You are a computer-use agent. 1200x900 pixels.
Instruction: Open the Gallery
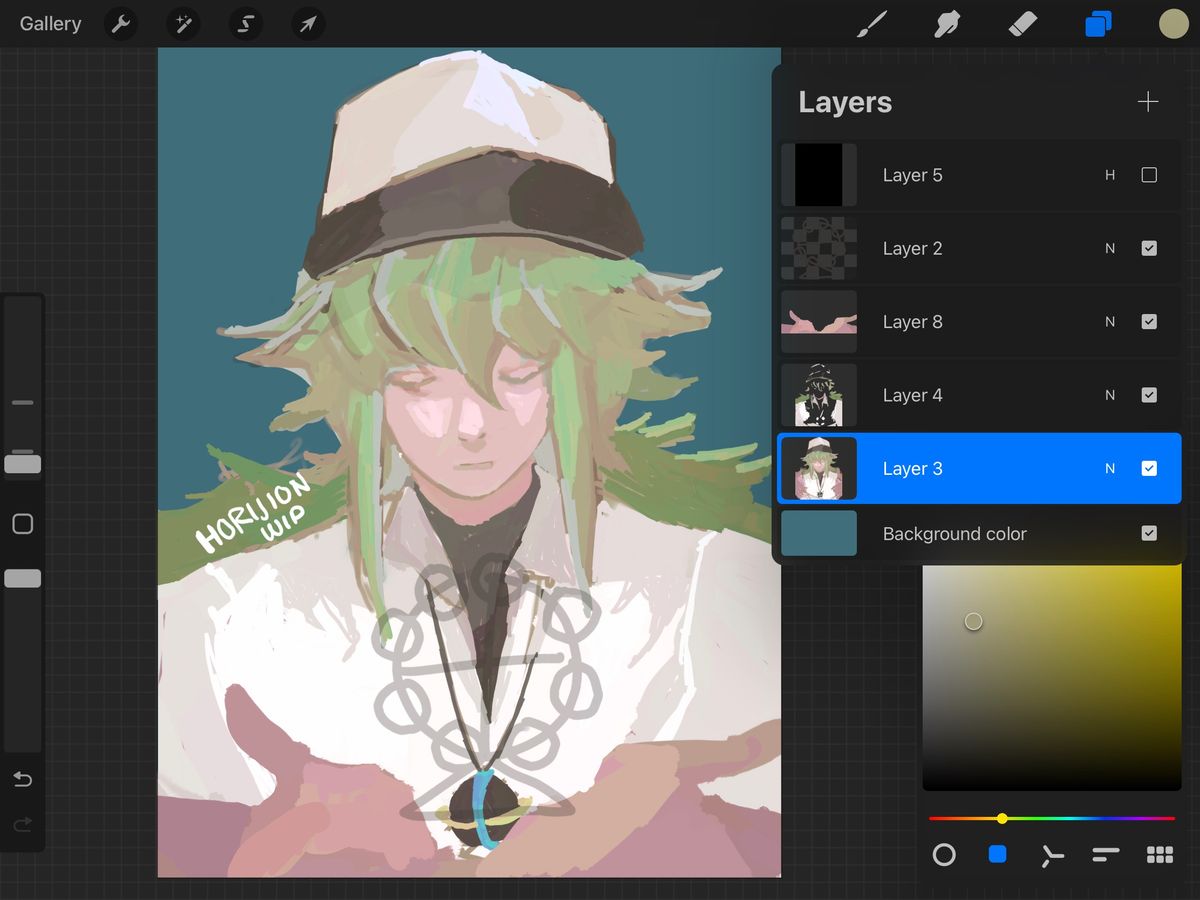tap(50, 23)
